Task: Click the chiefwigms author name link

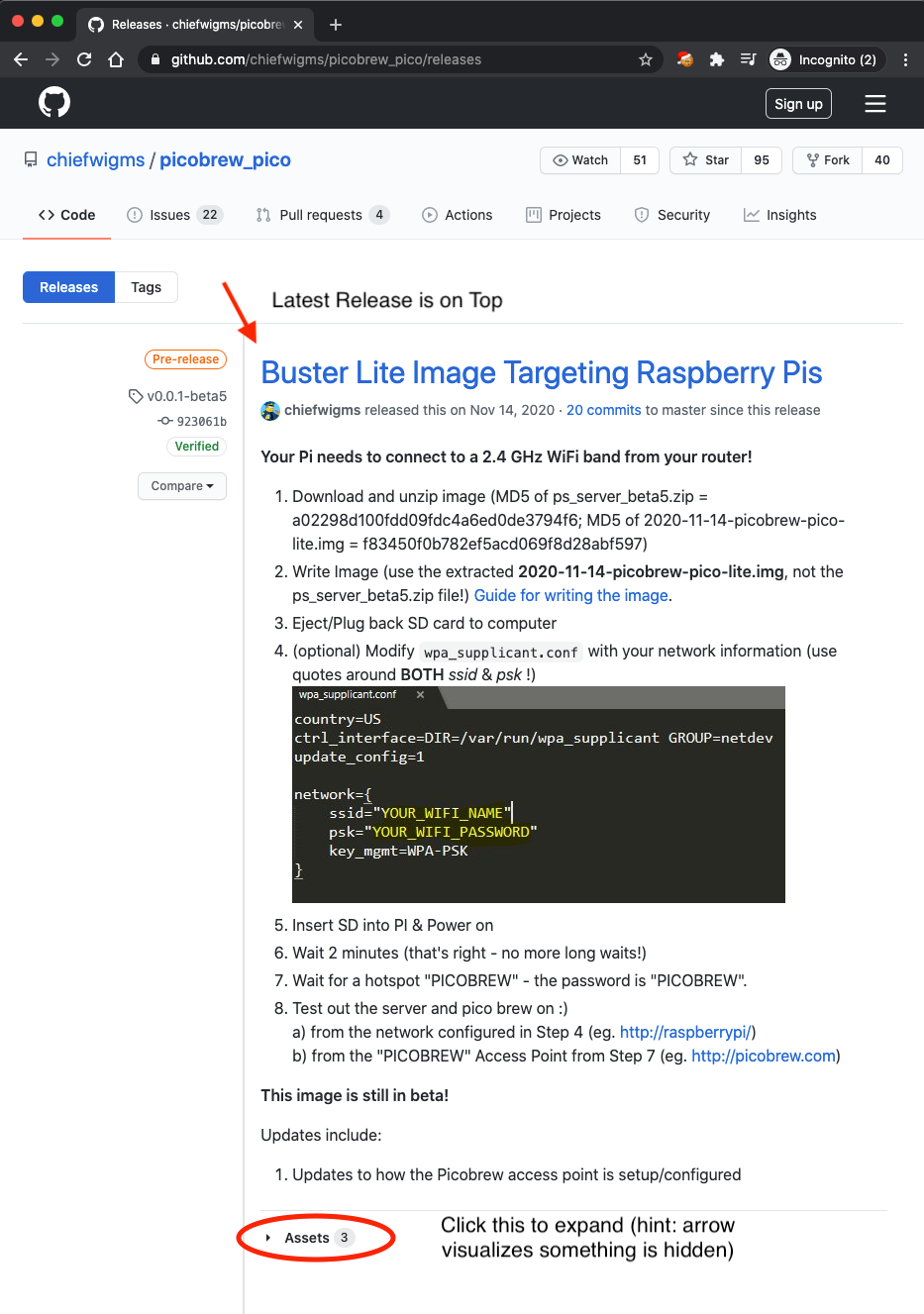Action: pyautogui.click(x=322, y=410)
